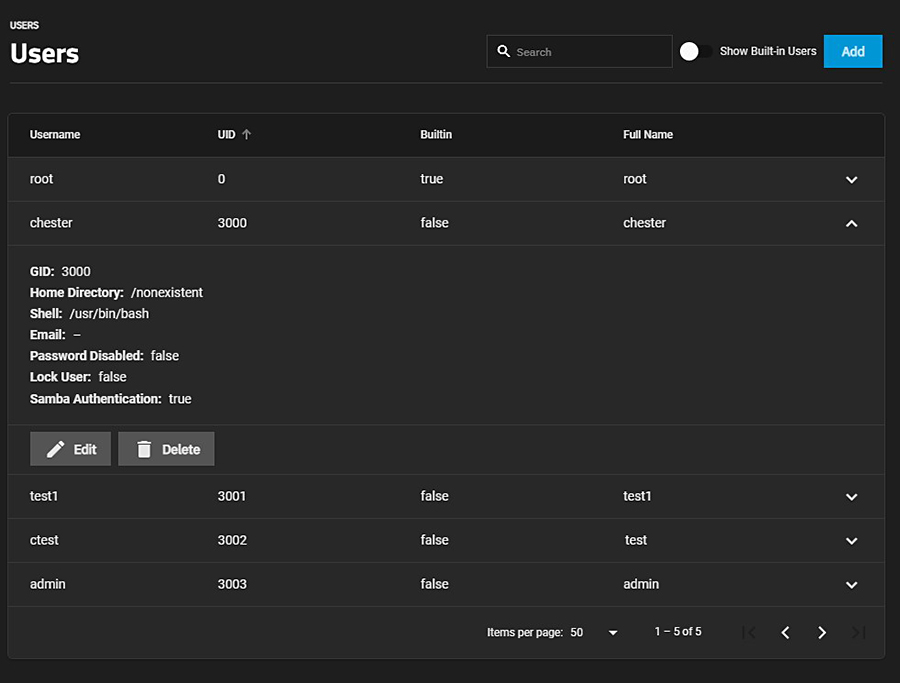This screenshot has width=900, height=683.
Task: Expand the test1 user row
Action: click(x=852, y=497)
